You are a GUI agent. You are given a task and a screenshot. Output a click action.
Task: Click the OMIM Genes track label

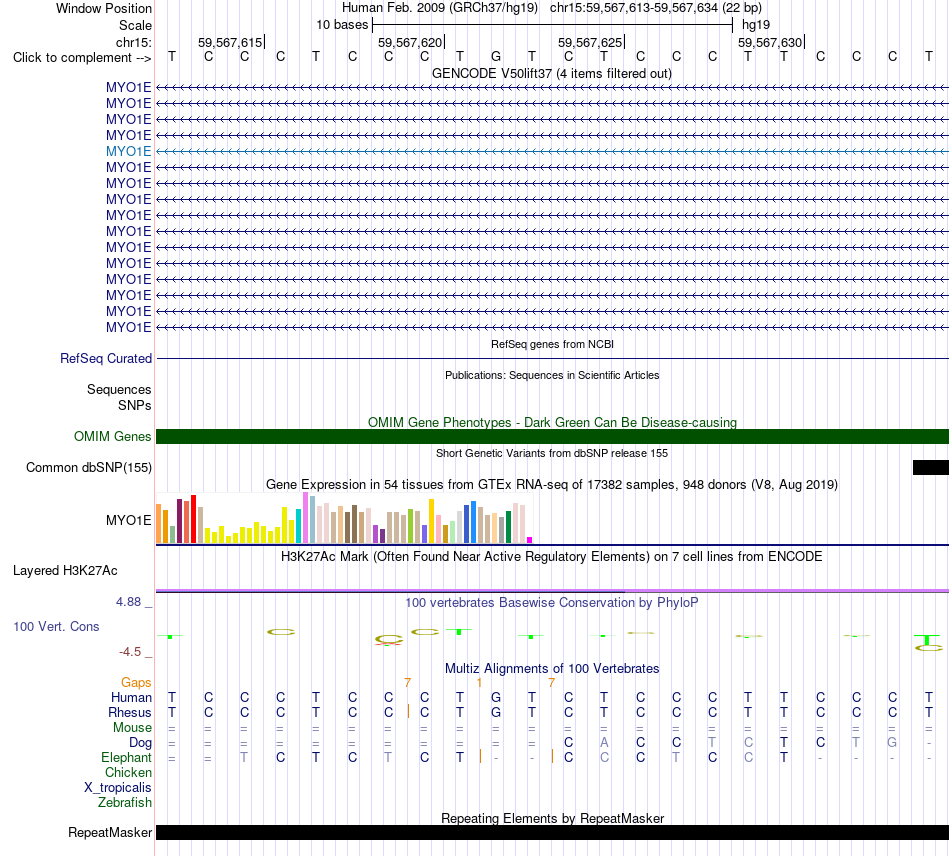[x=112, y=437]
